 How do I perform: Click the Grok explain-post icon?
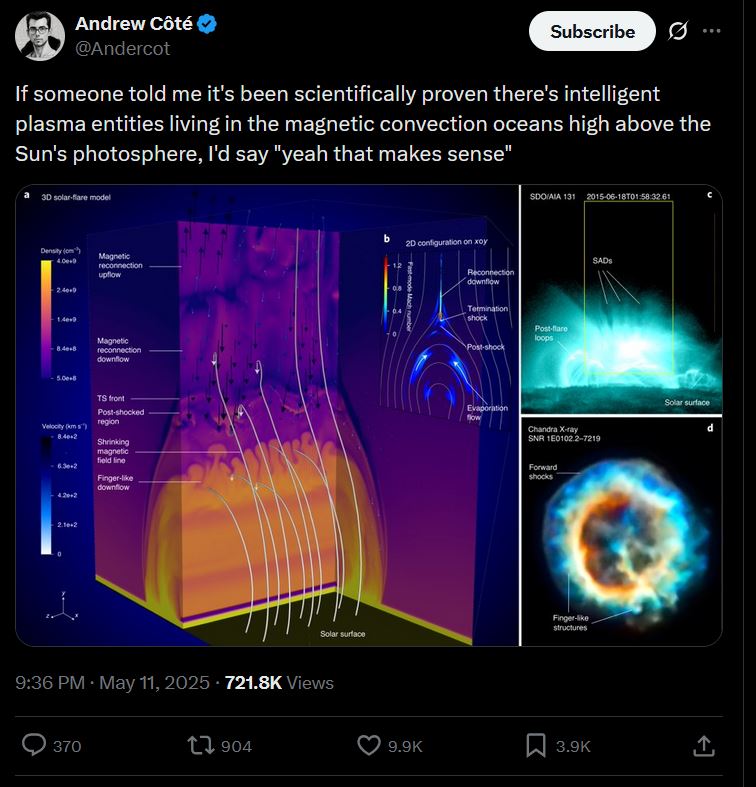[677, 31]
